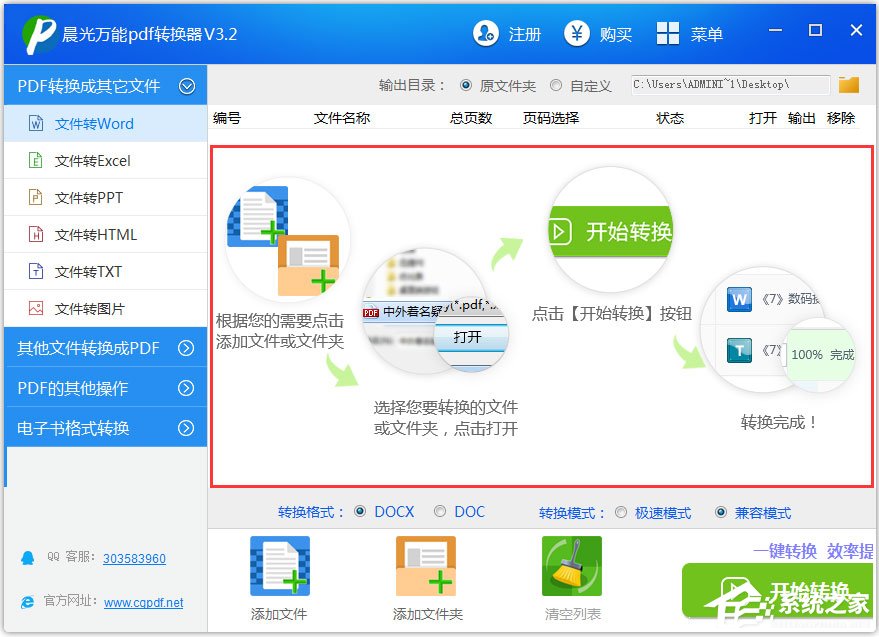Choose DOC conversion format
879x637 pixels.
click(x=440, y=511)
